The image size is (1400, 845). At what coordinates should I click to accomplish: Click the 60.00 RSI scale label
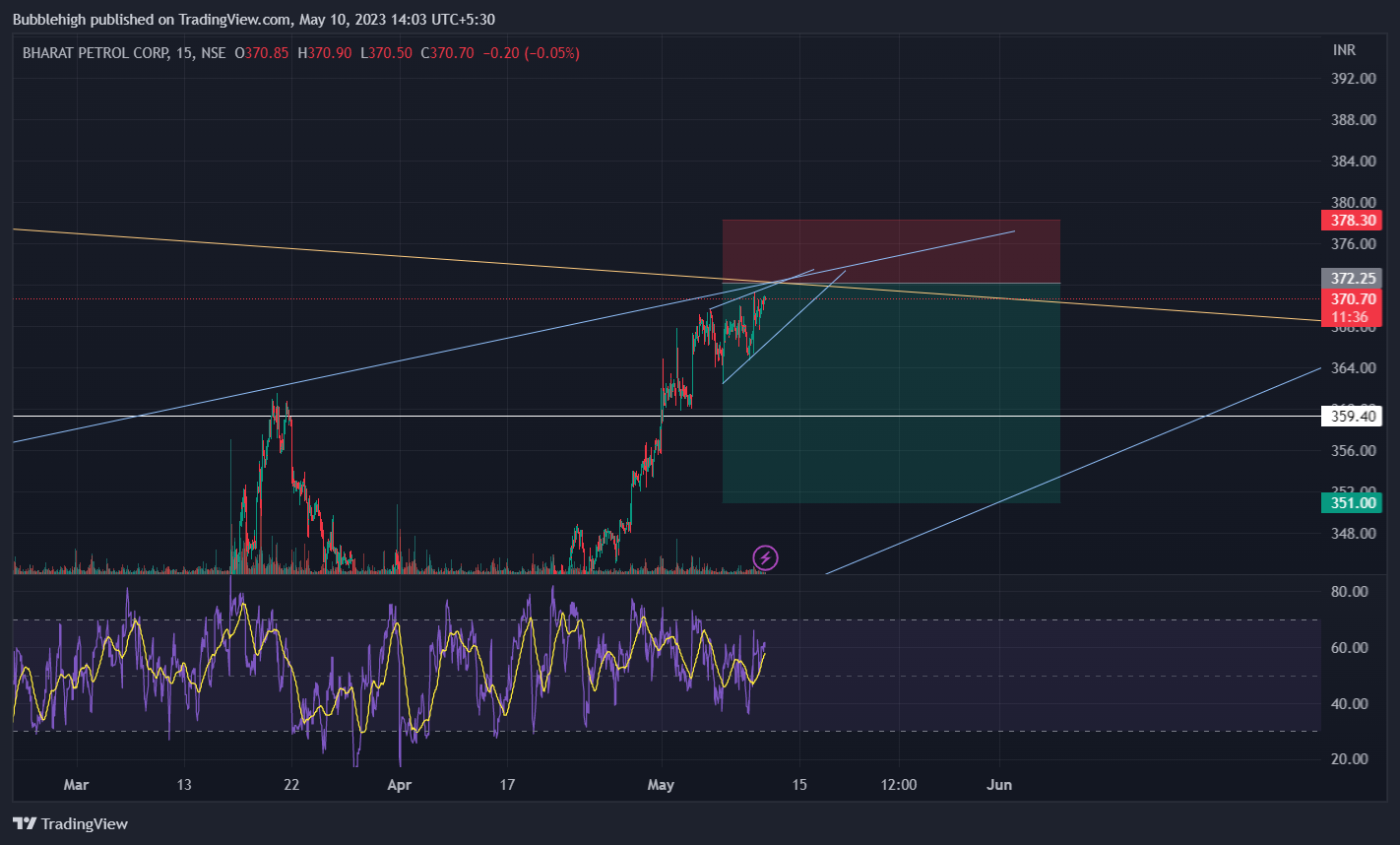[x=1351, y=647]
